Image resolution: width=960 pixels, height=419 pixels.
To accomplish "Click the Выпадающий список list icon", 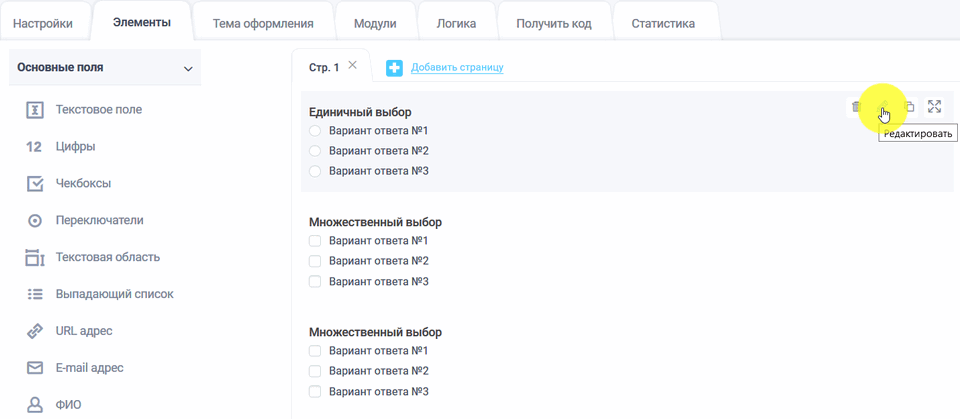I will point(35,295).
